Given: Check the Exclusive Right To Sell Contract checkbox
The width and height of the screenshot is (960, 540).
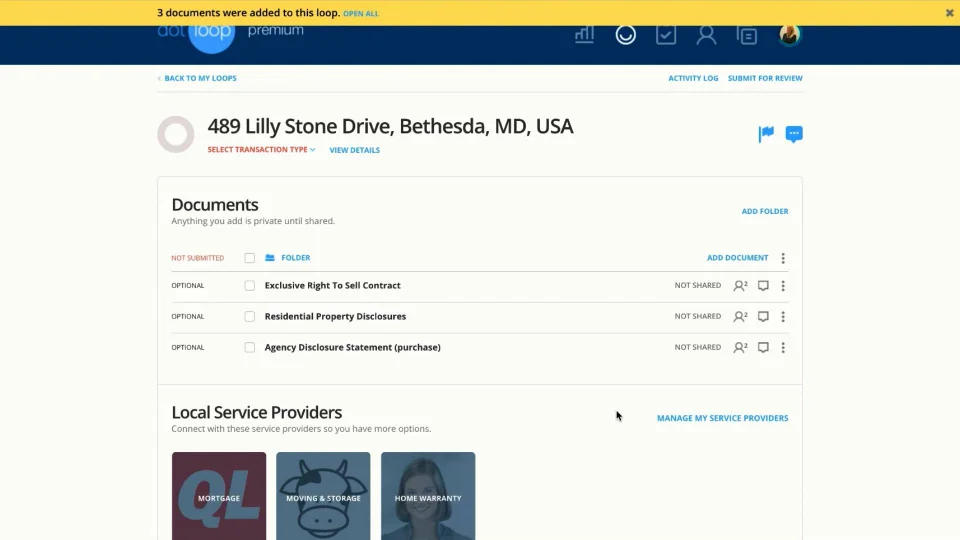Looking at the screenshot, I should click(250, 286).
